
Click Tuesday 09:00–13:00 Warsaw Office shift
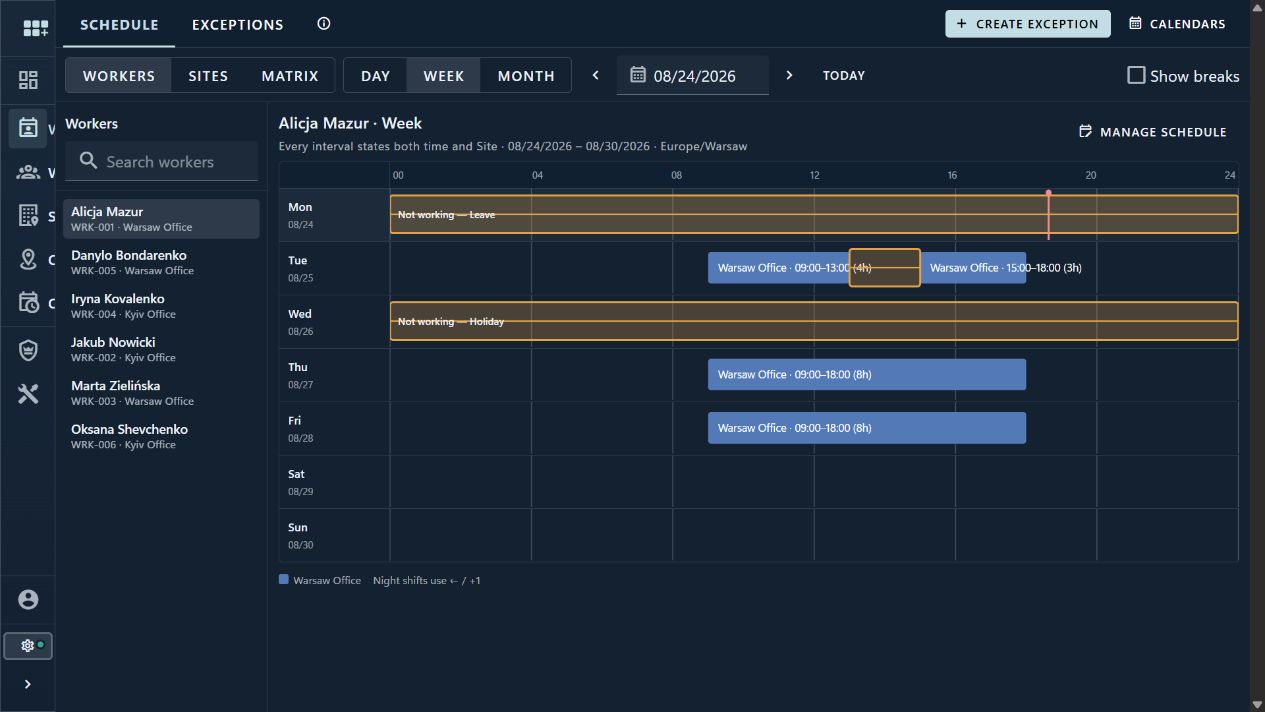click(778, 268)
